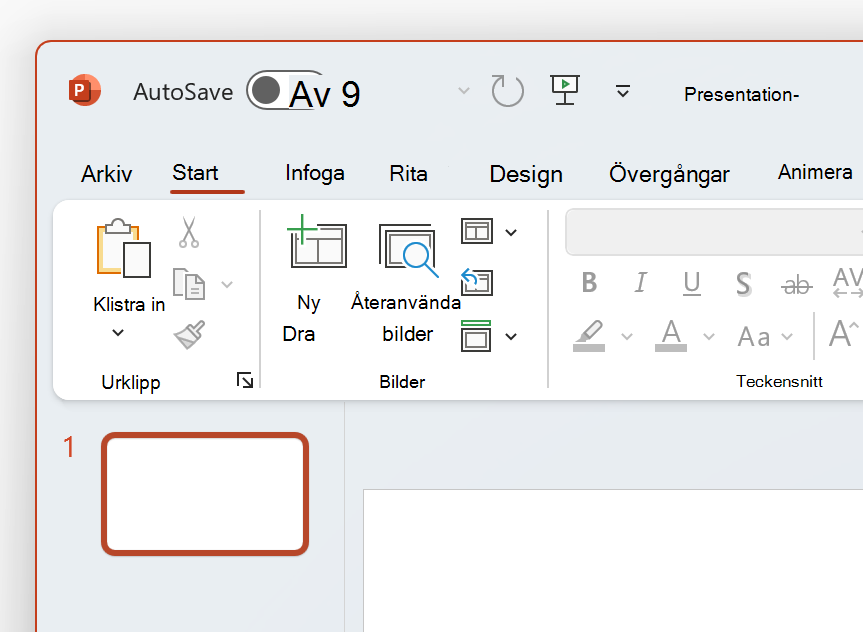Open font color dropdown arrow

[x=709, y=336]
